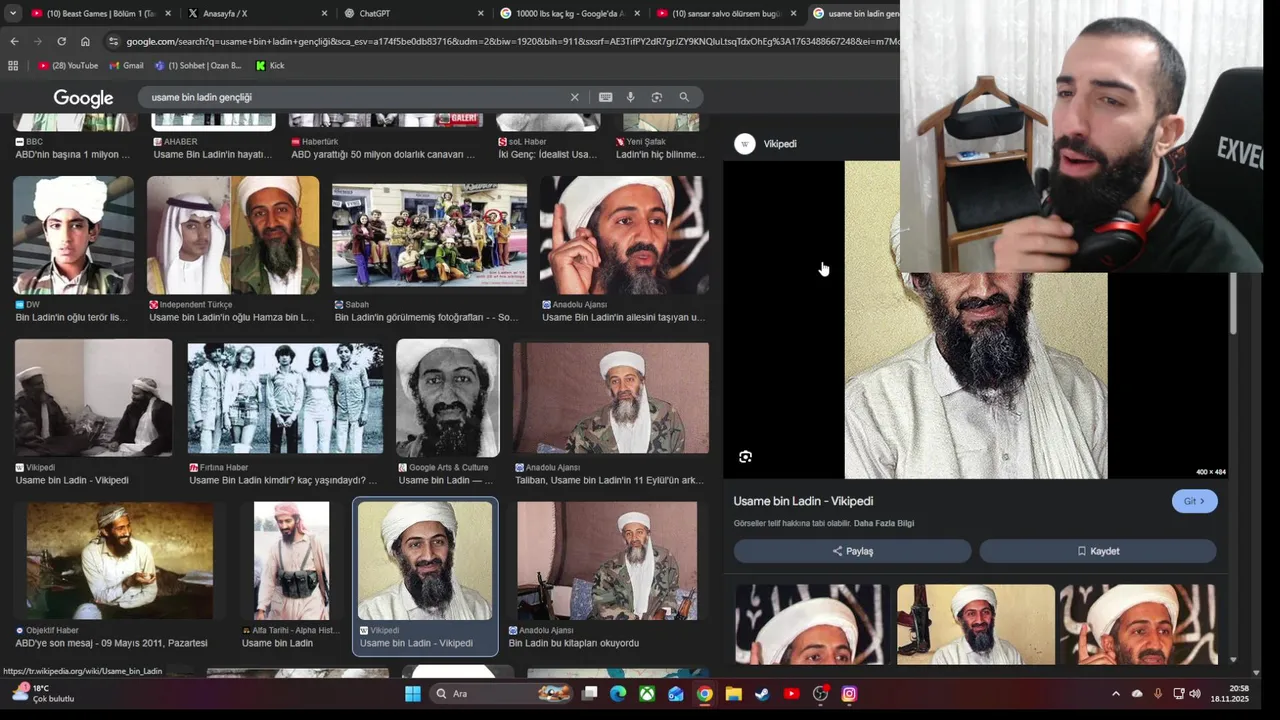Open the Bin Ladin bu kitapları okuyordu image
Image resolution: width=1280 pixels, height=720 pixels.
[607, 560]
